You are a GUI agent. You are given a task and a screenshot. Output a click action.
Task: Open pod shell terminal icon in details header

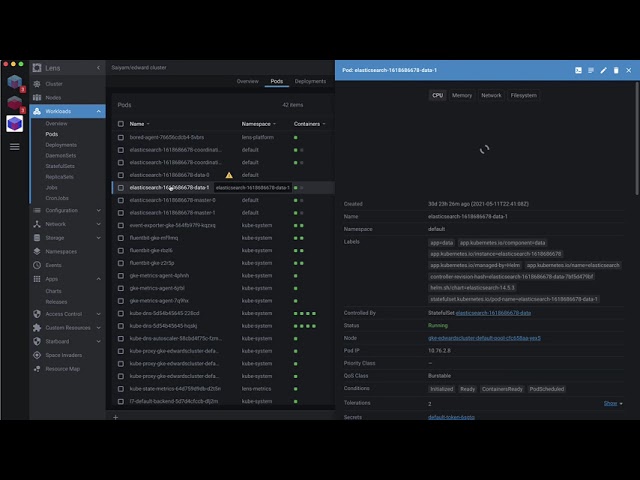coord(578,70)
